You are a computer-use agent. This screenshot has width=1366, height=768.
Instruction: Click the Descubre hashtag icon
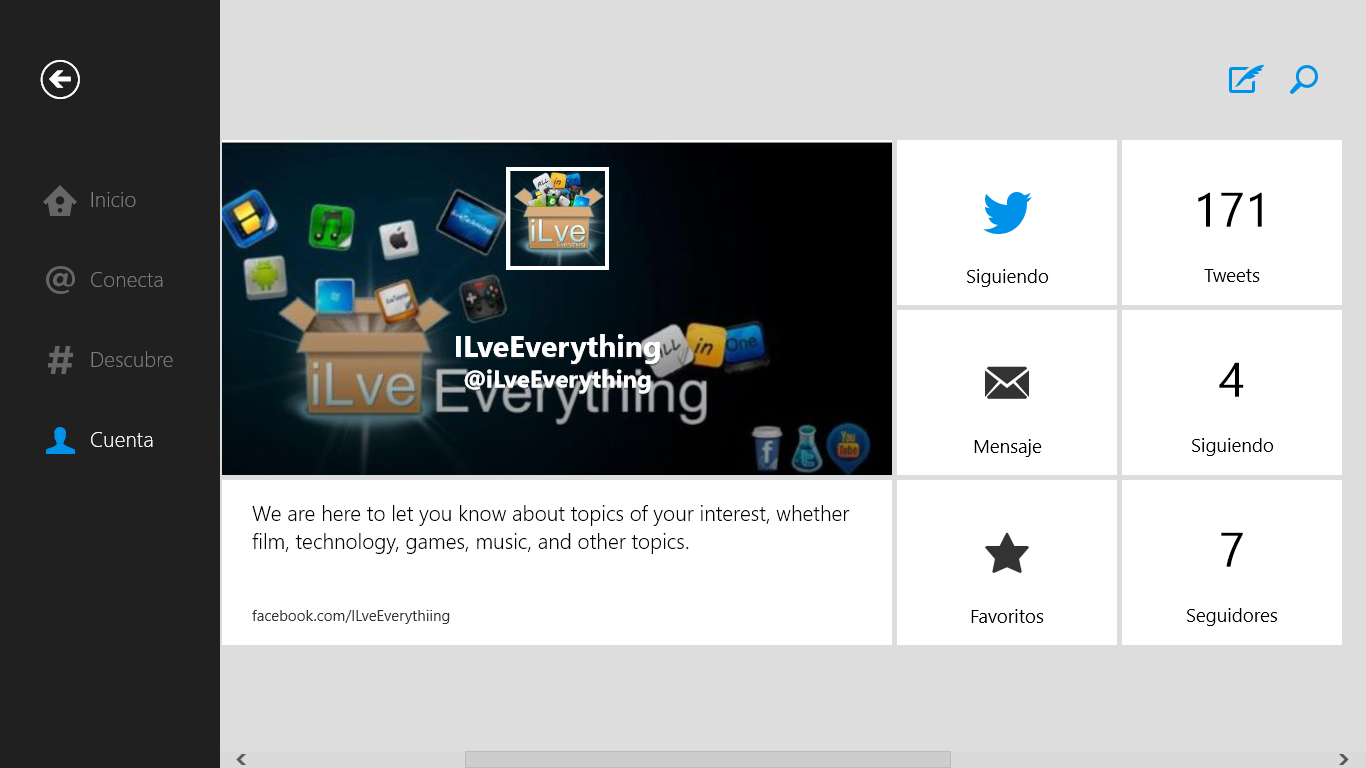60,360
